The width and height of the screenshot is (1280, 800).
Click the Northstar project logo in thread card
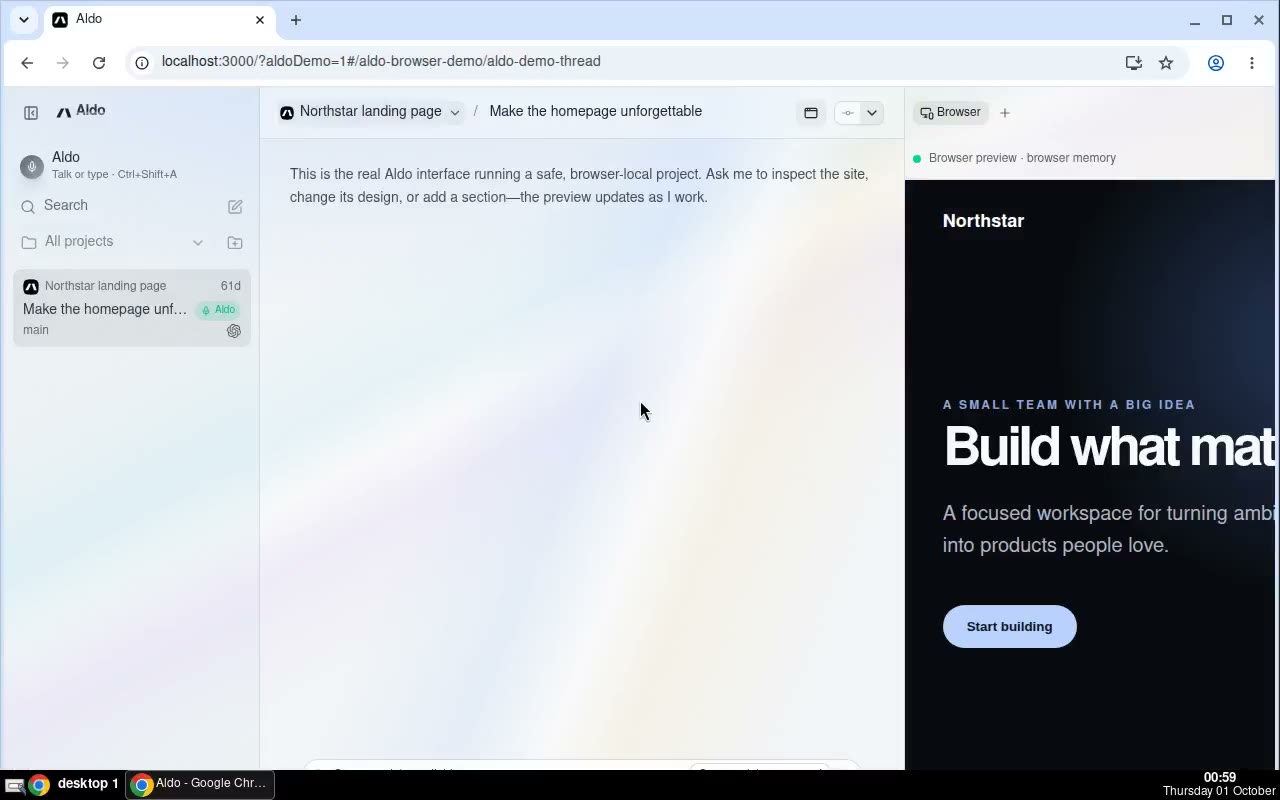31,286
